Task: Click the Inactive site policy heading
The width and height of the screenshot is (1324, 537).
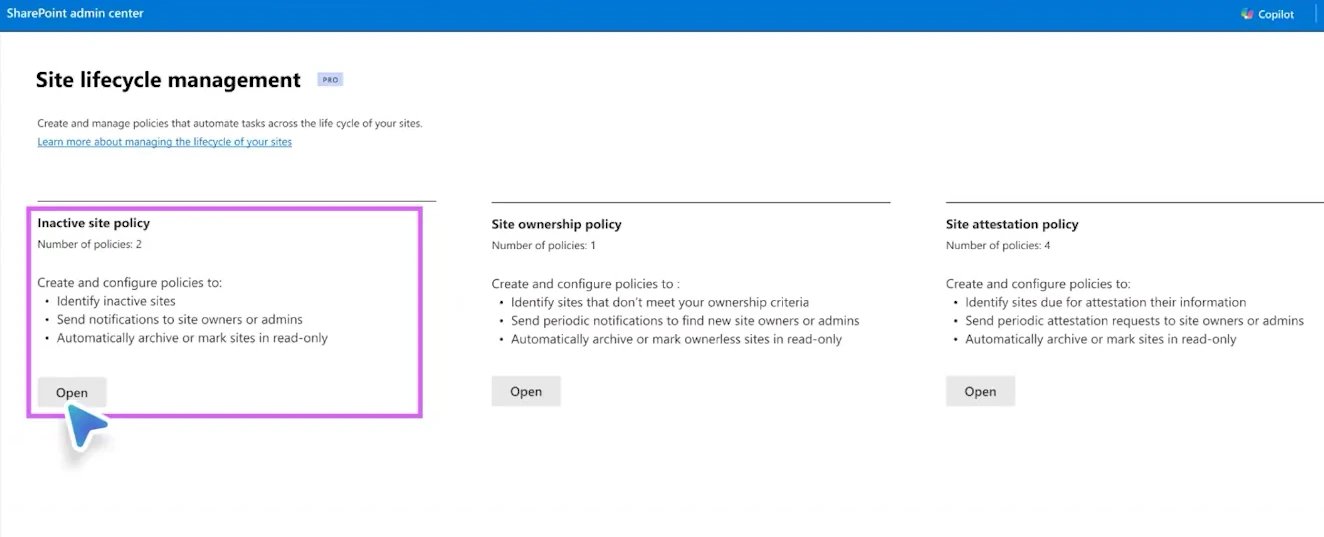Action: tap(94, 223)
